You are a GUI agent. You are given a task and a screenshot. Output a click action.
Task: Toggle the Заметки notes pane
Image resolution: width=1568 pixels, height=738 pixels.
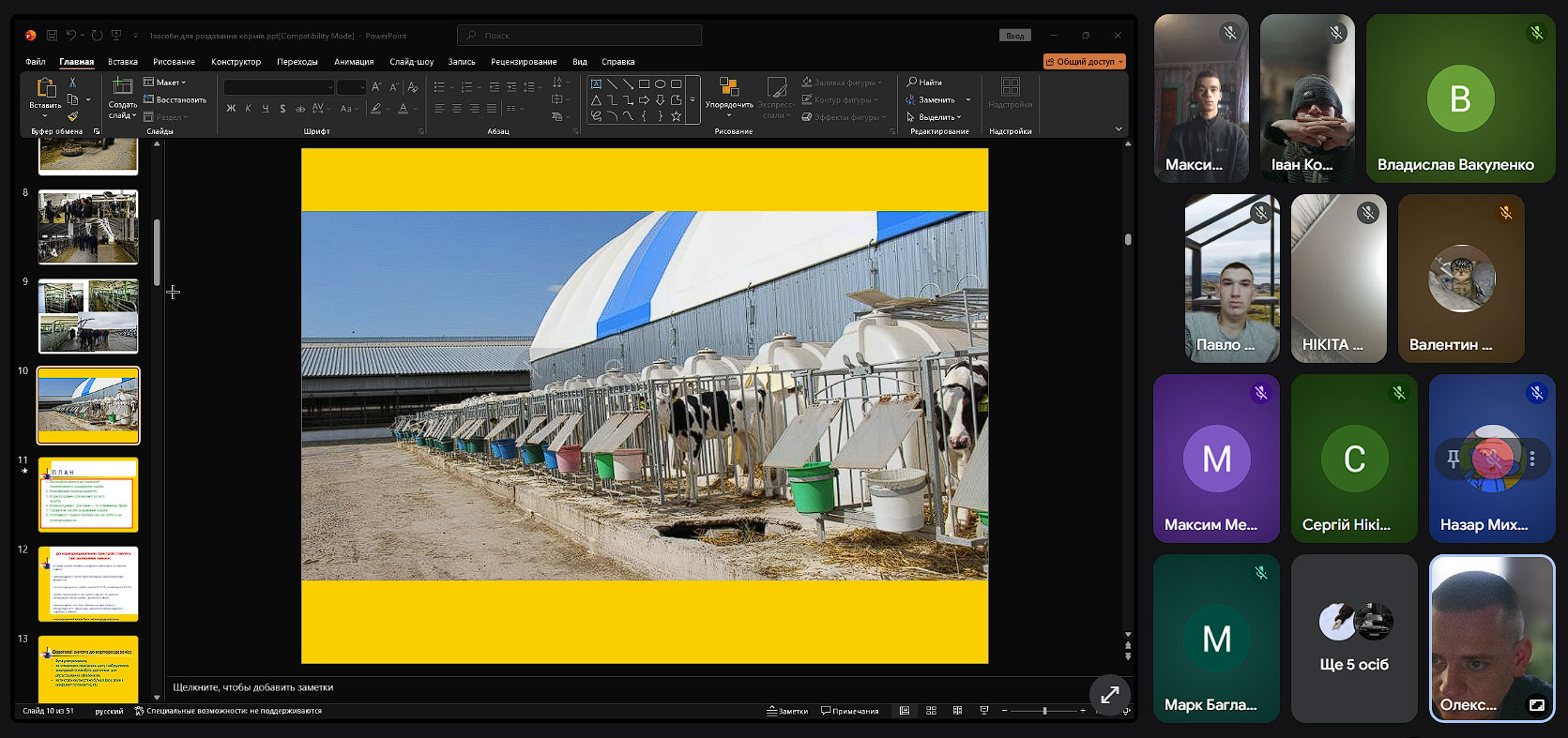[787, 711]
